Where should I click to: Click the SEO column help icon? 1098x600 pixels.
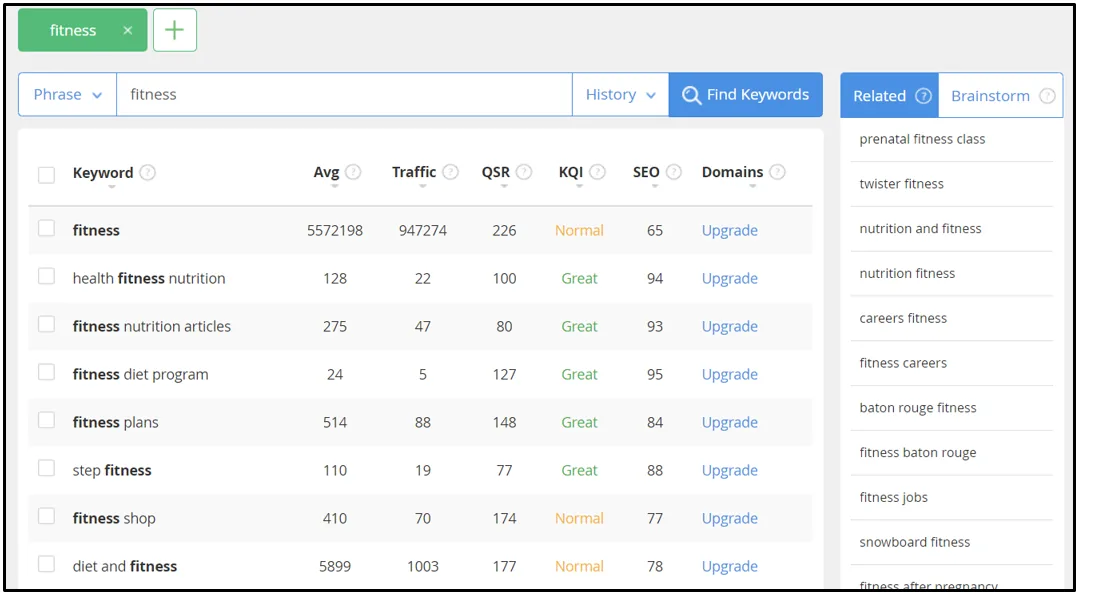[x=673, y=172]
